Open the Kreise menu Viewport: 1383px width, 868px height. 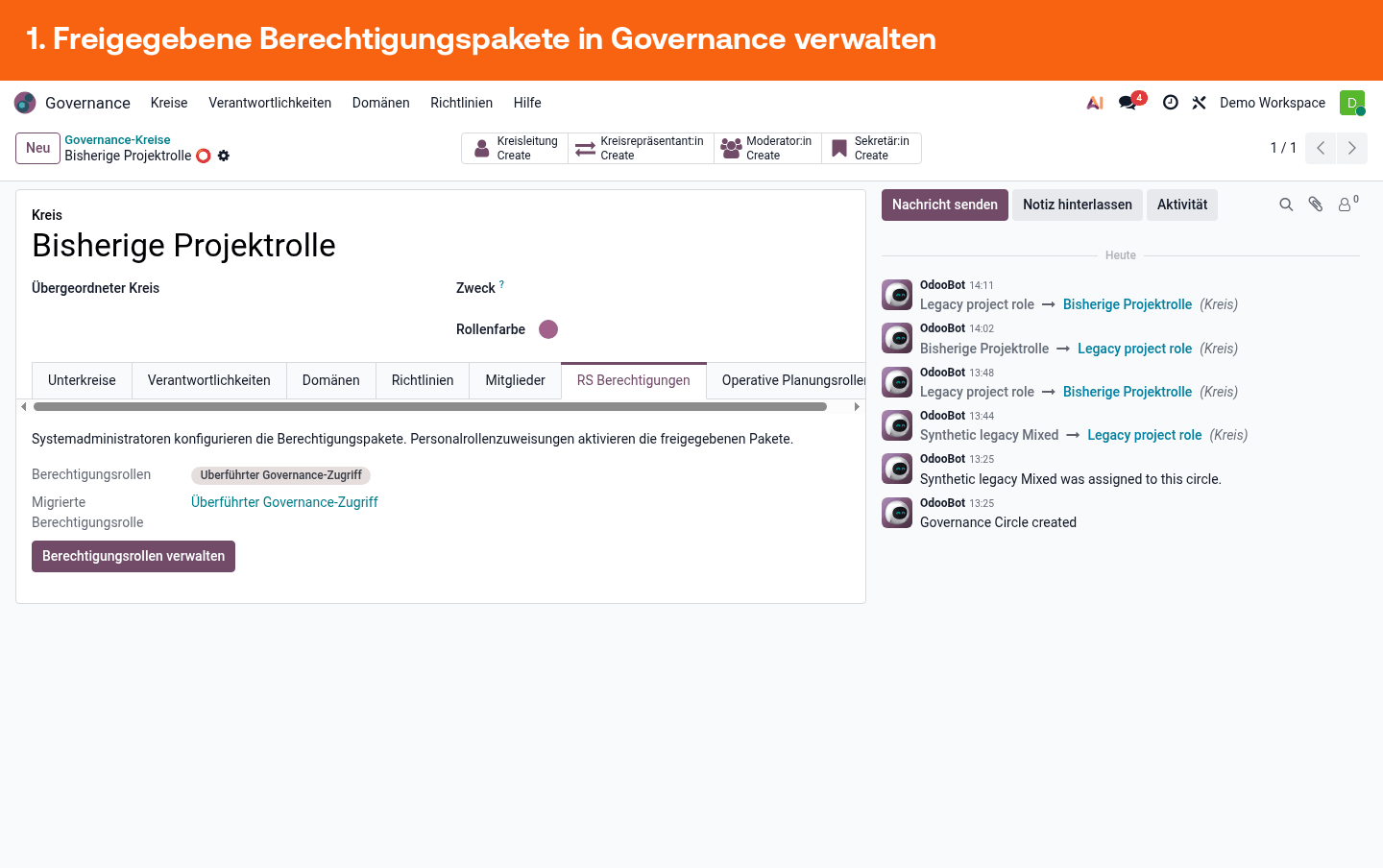click(169, 103)
